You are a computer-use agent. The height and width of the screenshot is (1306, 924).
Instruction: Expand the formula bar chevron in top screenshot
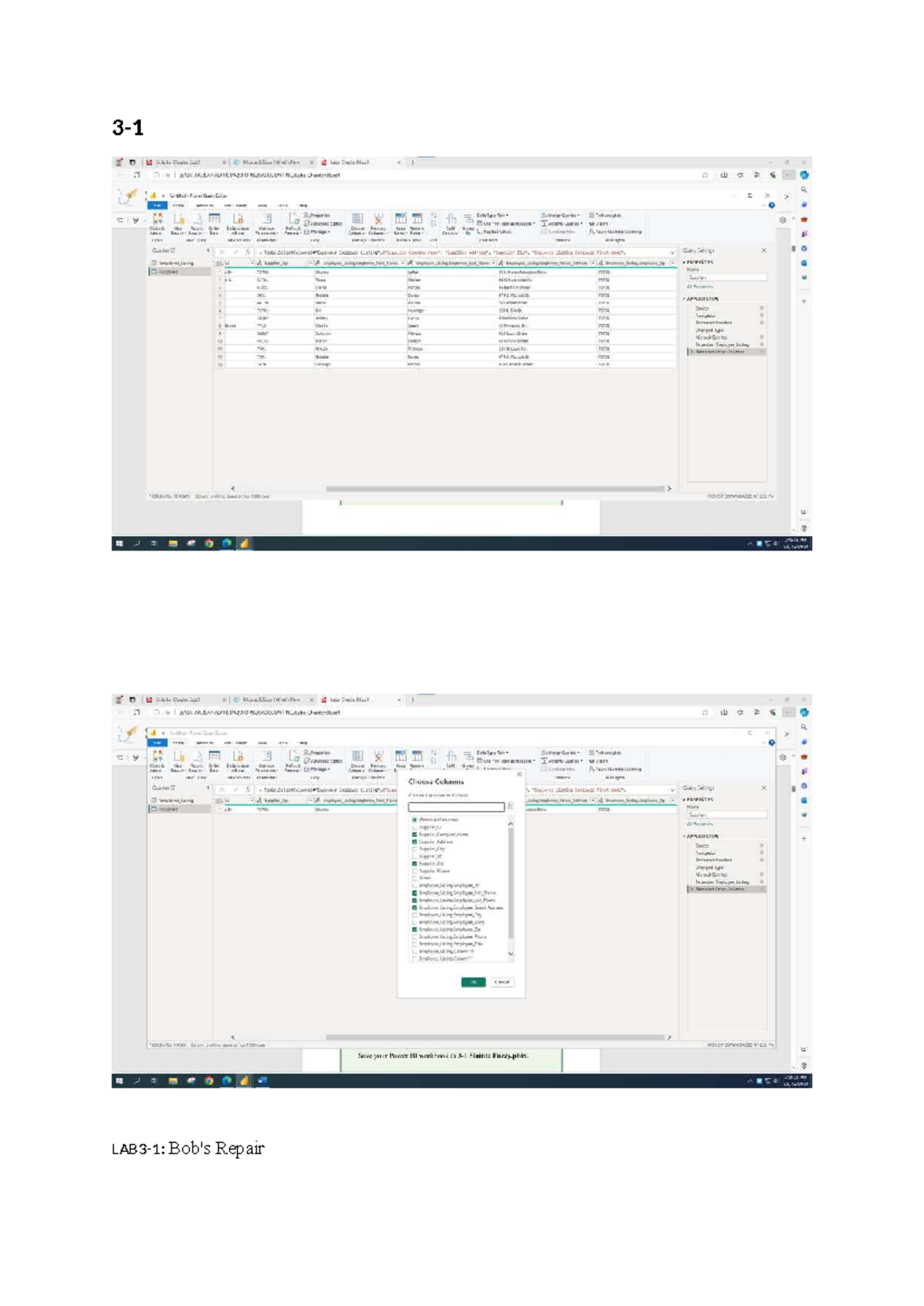(x=671, y=252)
